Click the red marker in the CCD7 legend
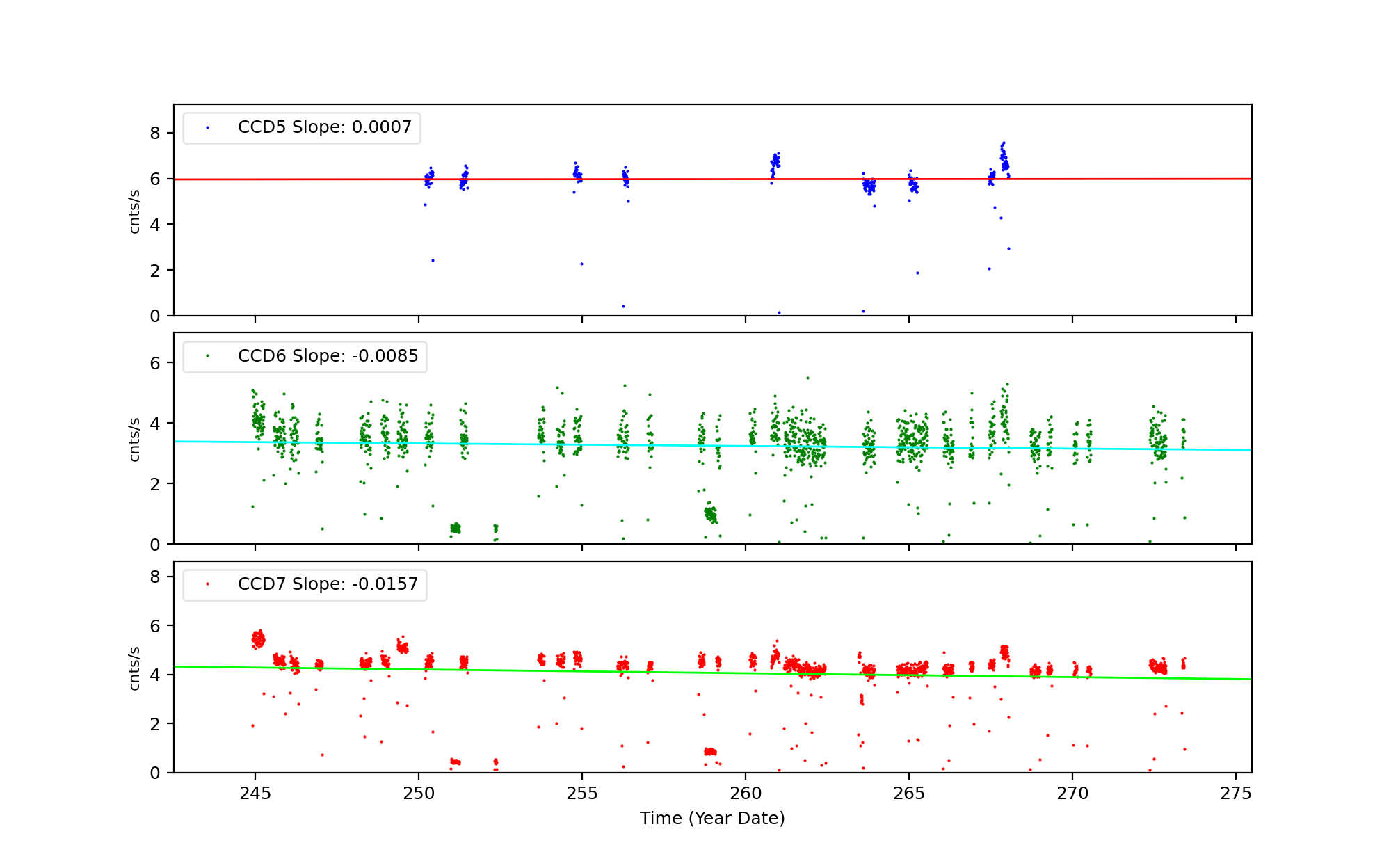The width and height of the screenshot is (1391, 868). click(207, 584)
